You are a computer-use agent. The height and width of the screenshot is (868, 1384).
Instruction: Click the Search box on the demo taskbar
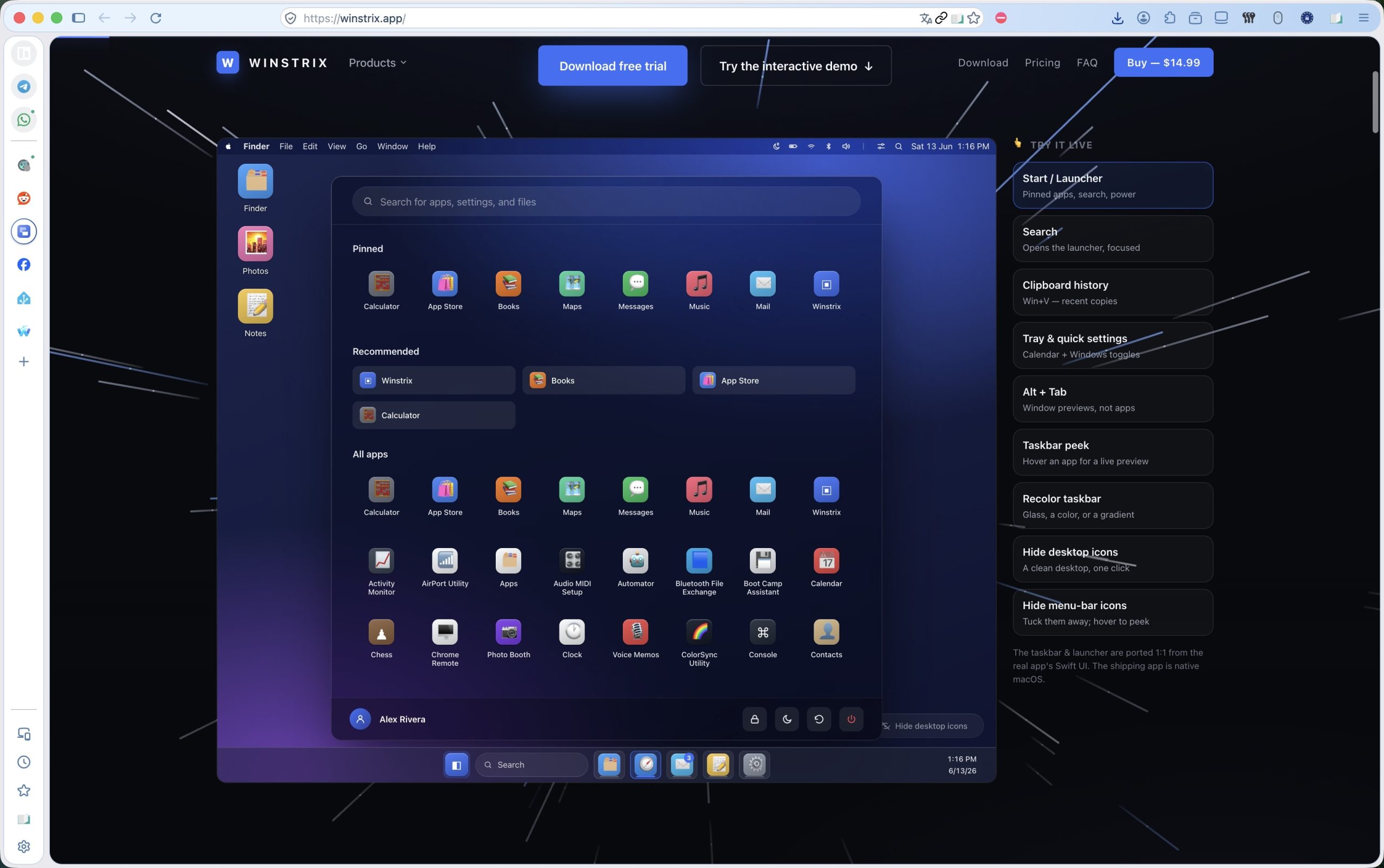tap(532, 765)
